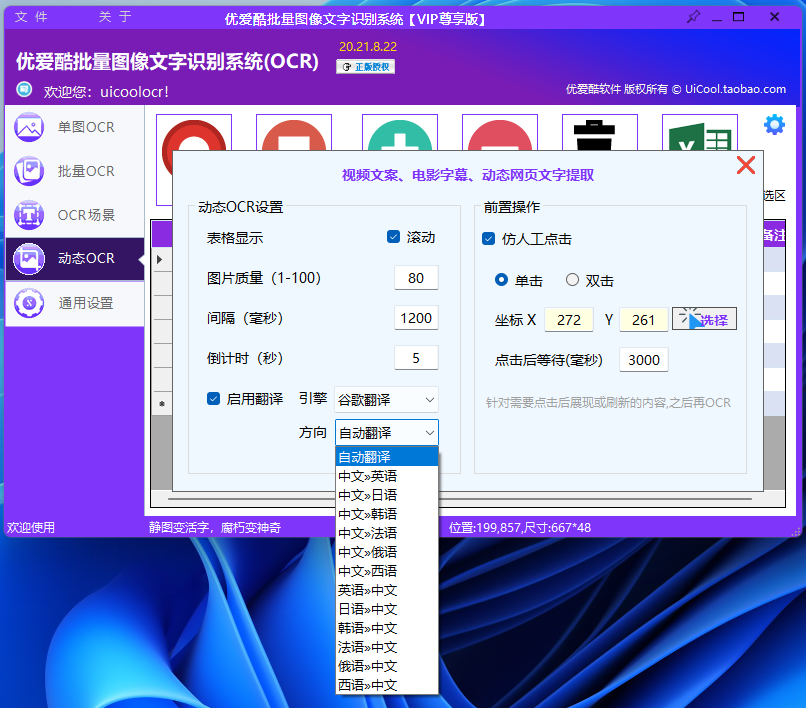Click the 欢迎使用 status bar text
This screenshot has height=708, width=806.
pos(31,528)
